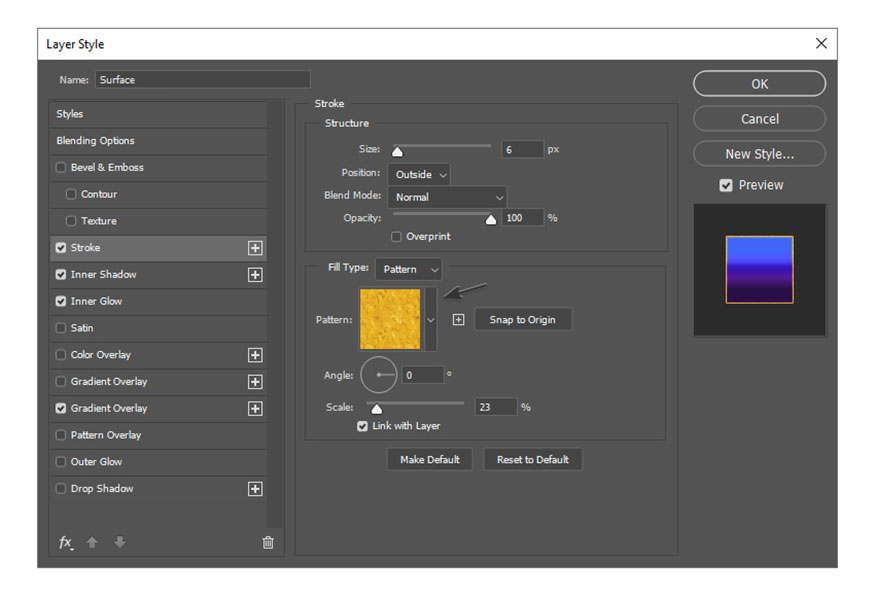Uncheck the Link with Layer option
Image resolution: width=875 pixels, height=597 pixels.
click(363, 426)
